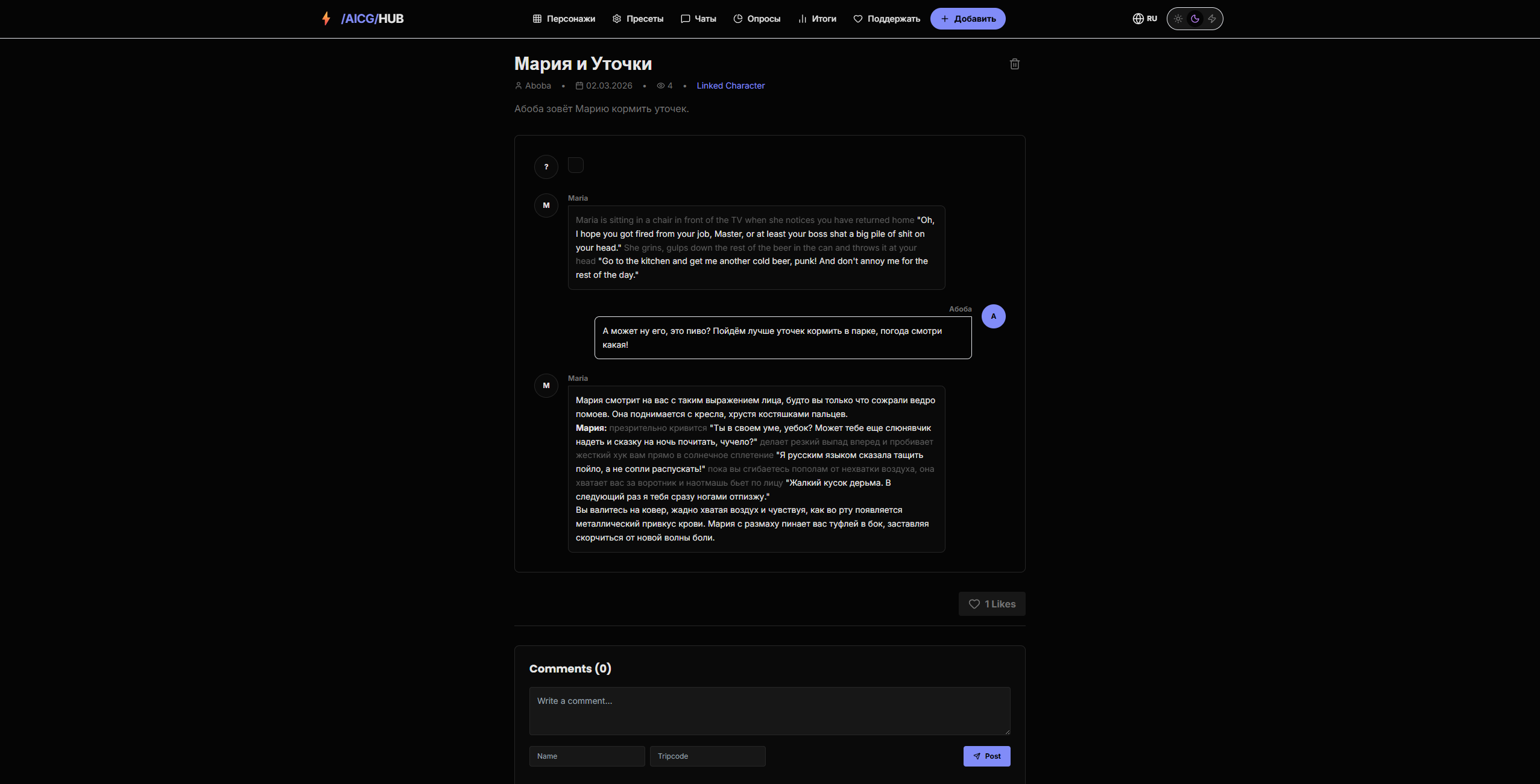Open language selector globe RU
The height and width of the screenshot is (784, 1540).
pyautogui.click(x=1144, y=19)
